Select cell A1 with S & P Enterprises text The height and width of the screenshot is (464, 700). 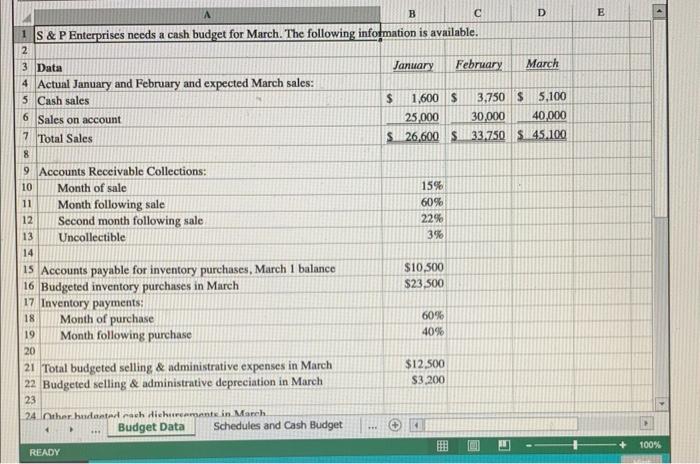(208, 33)
